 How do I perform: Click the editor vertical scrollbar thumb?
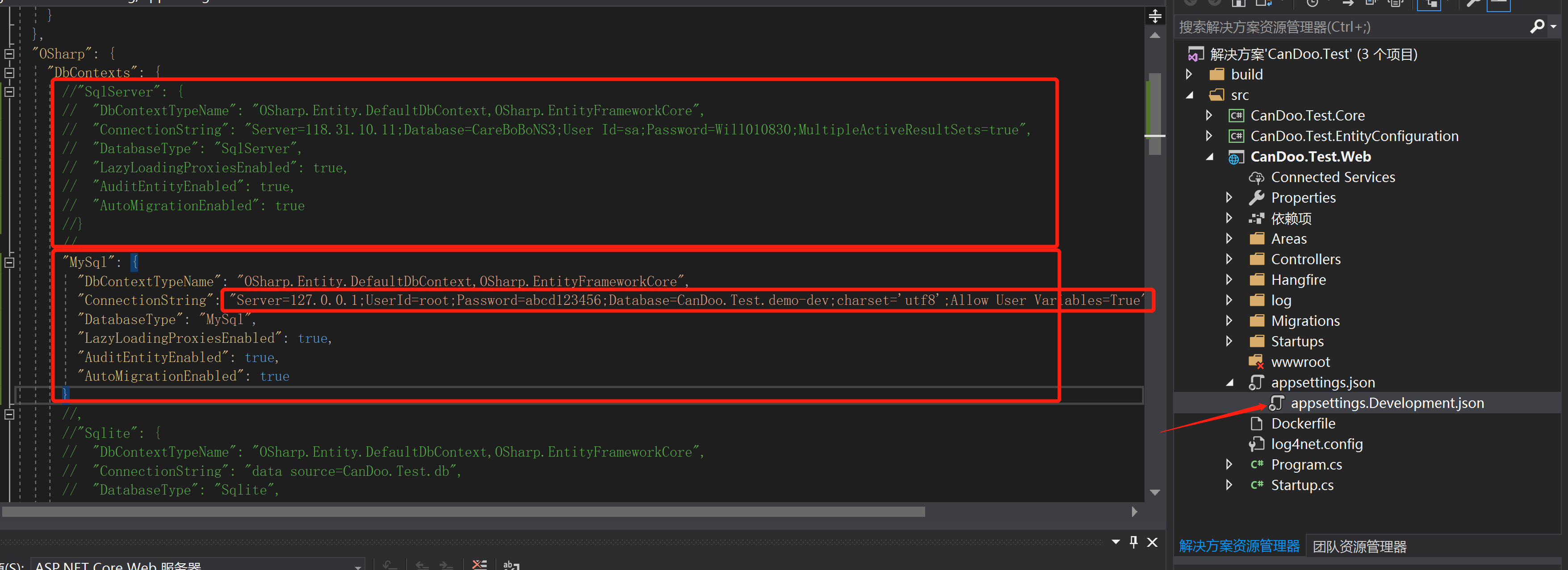pyautogui.click(x=1155, y=114)
